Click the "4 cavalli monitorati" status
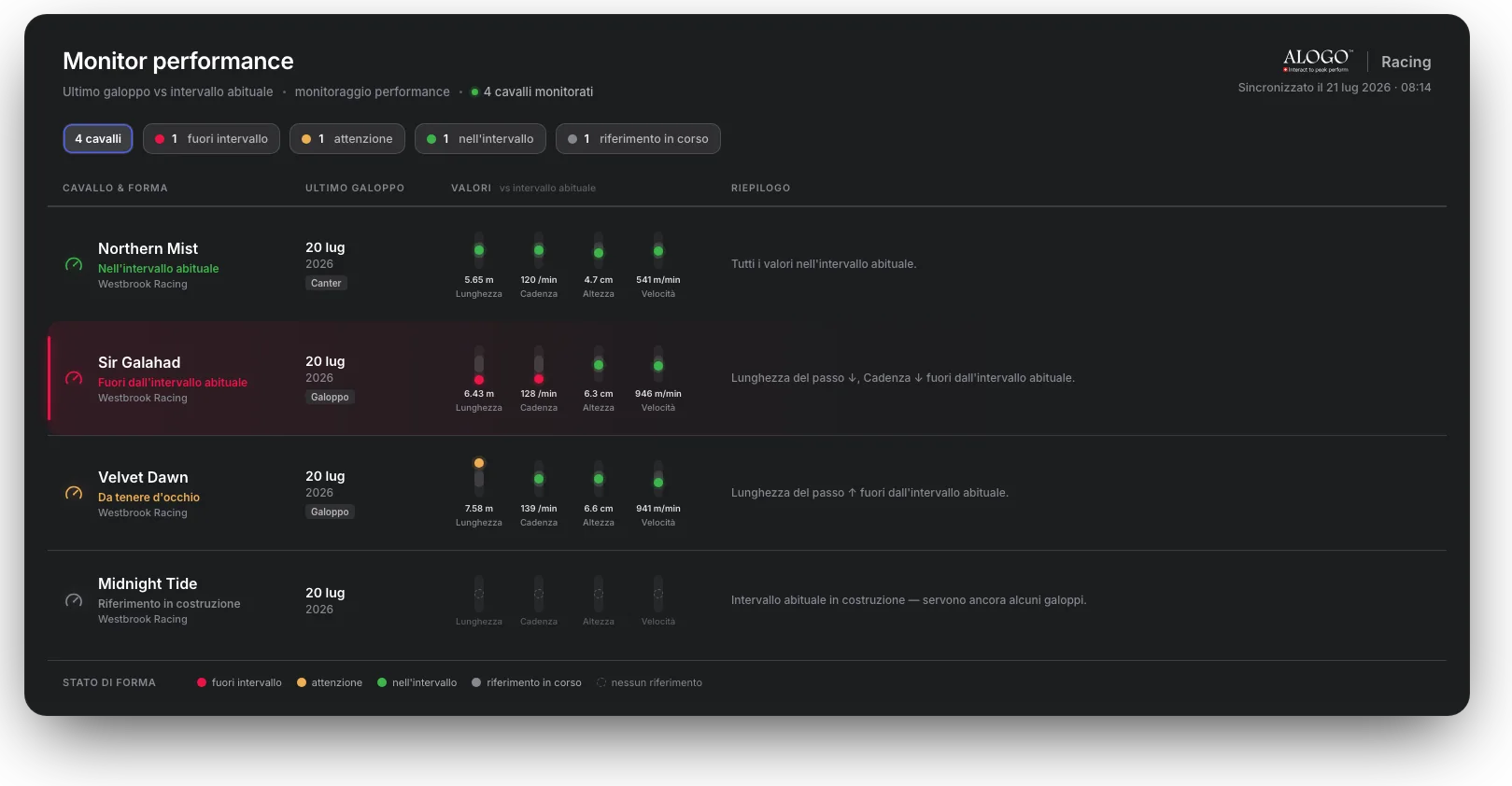 [x=532, y=91]
